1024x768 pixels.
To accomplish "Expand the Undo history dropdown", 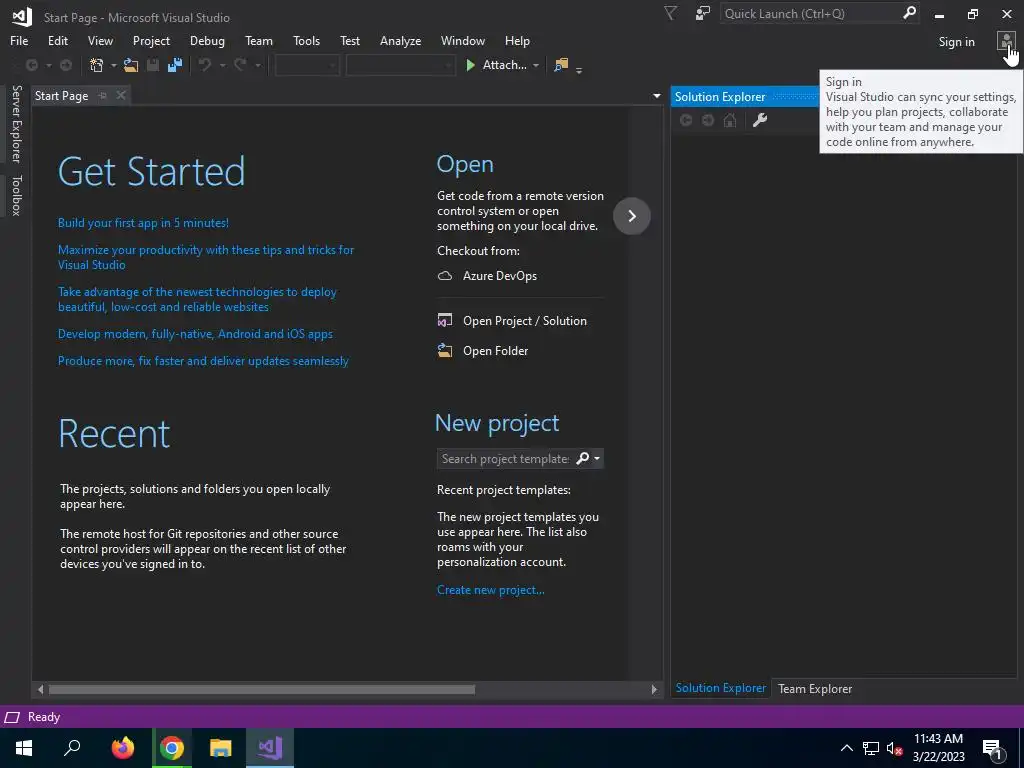I will coord(222,65).
